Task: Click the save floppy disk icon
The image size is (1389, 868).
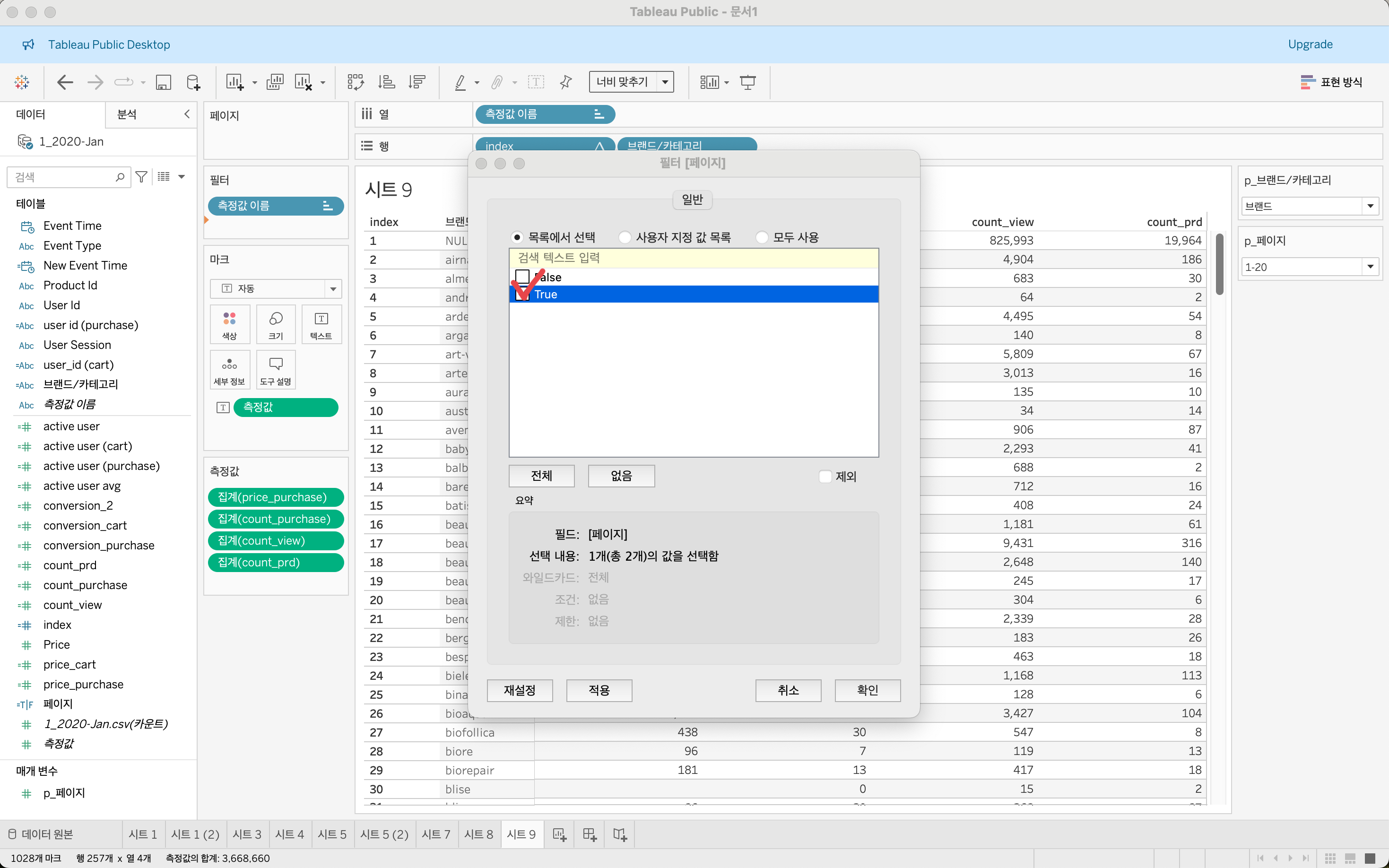Action: (x=163, y=82)
